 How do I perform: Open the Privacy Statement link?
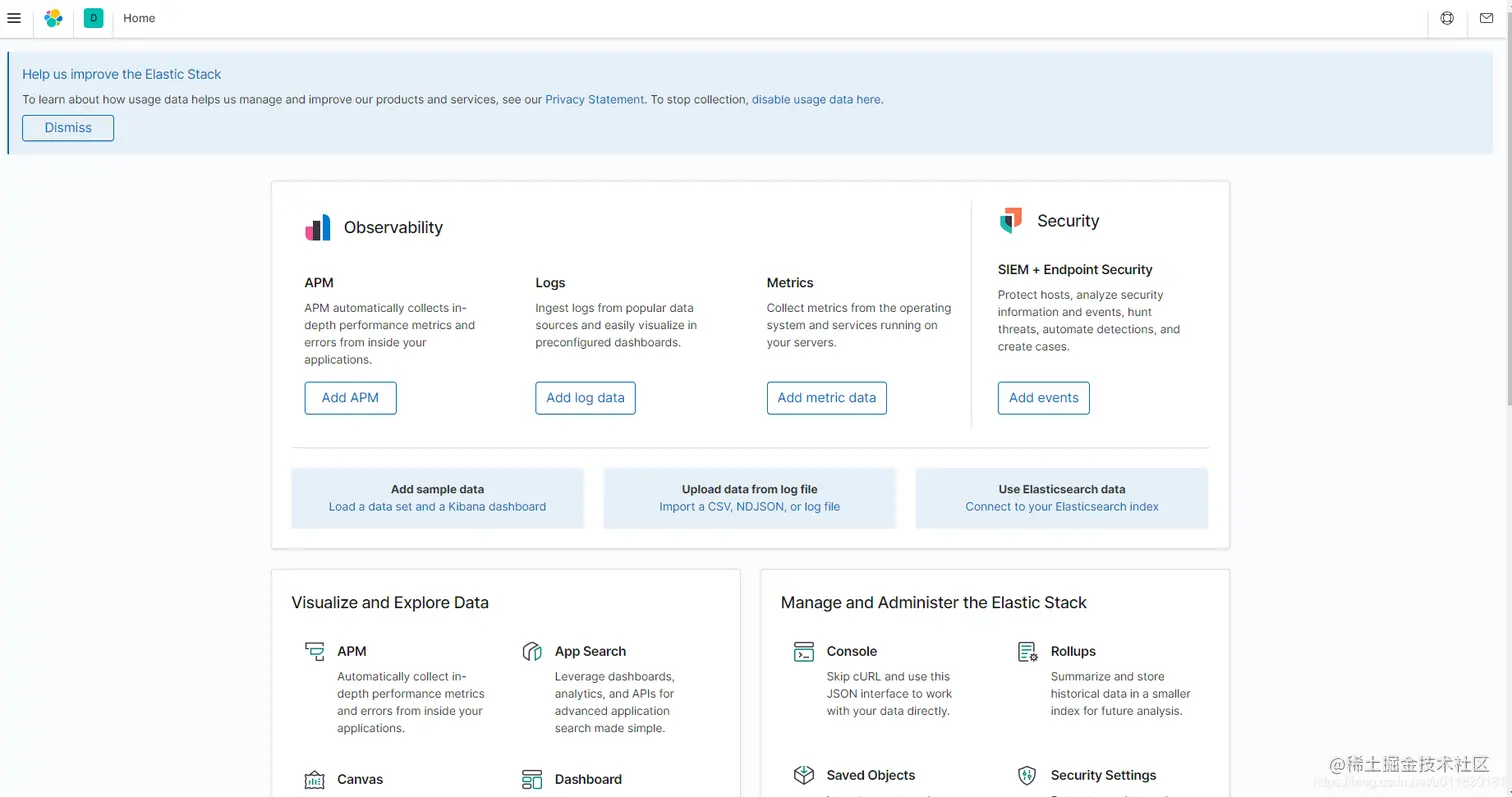[594, 100]
